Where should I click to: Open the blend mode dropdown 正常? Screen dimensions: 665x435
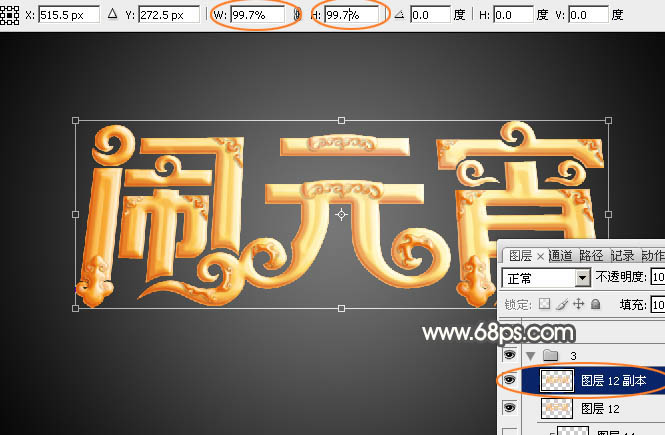pyautogui.click(x=546, y=278)
